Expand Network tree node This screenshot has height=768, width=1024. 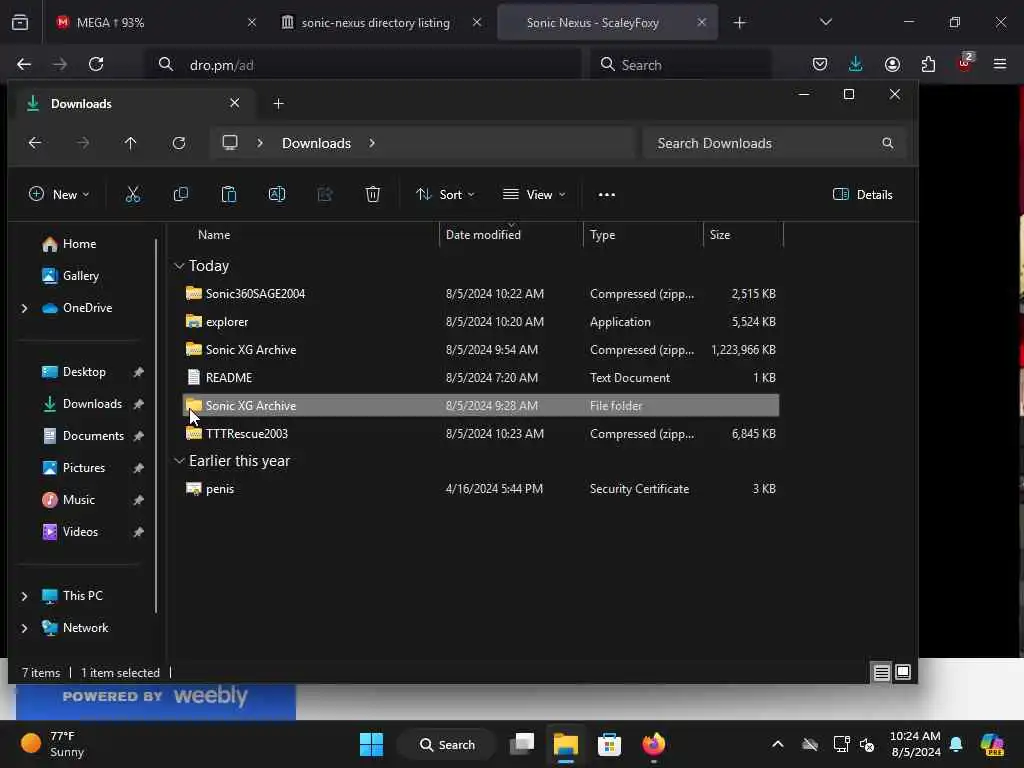point(25,628)
